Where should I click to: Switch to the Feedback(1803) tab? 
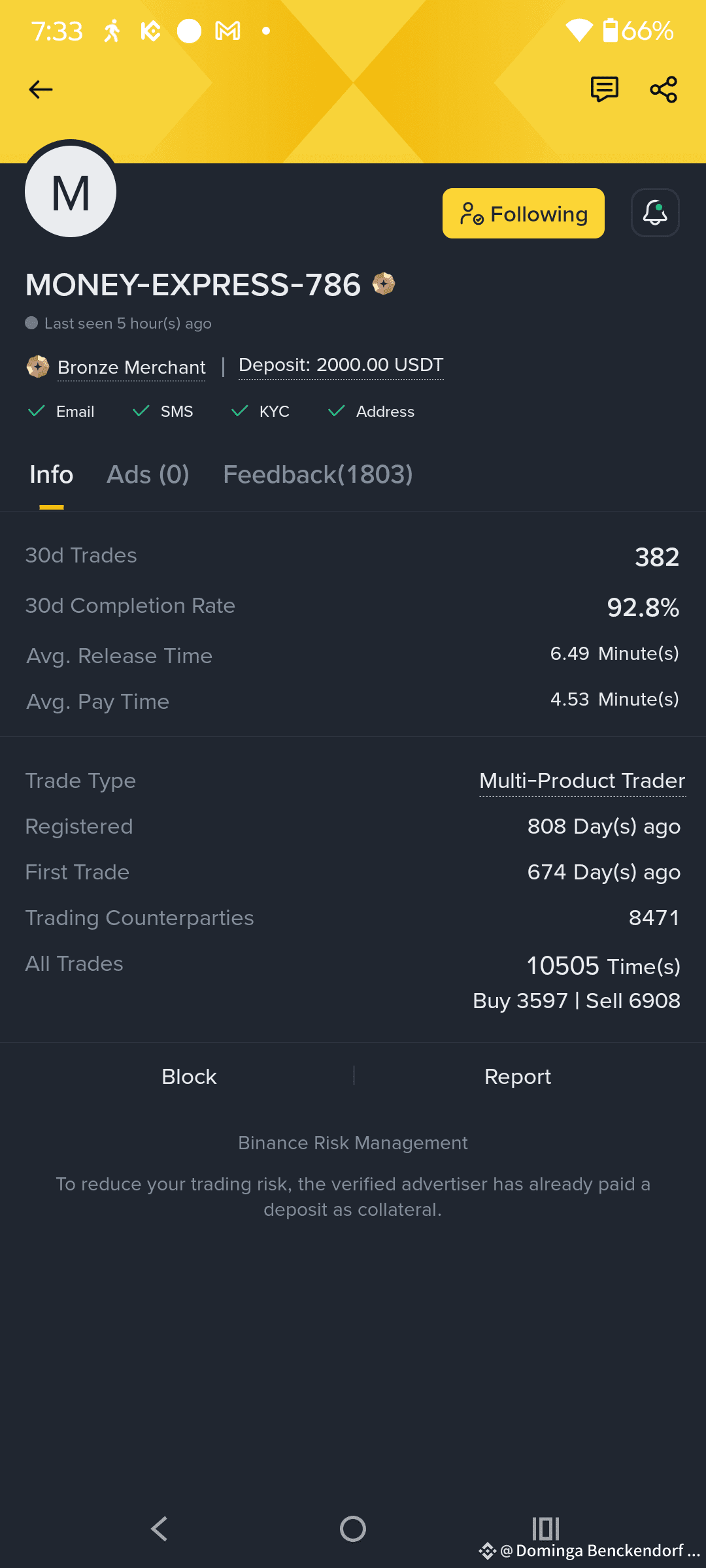318,474
